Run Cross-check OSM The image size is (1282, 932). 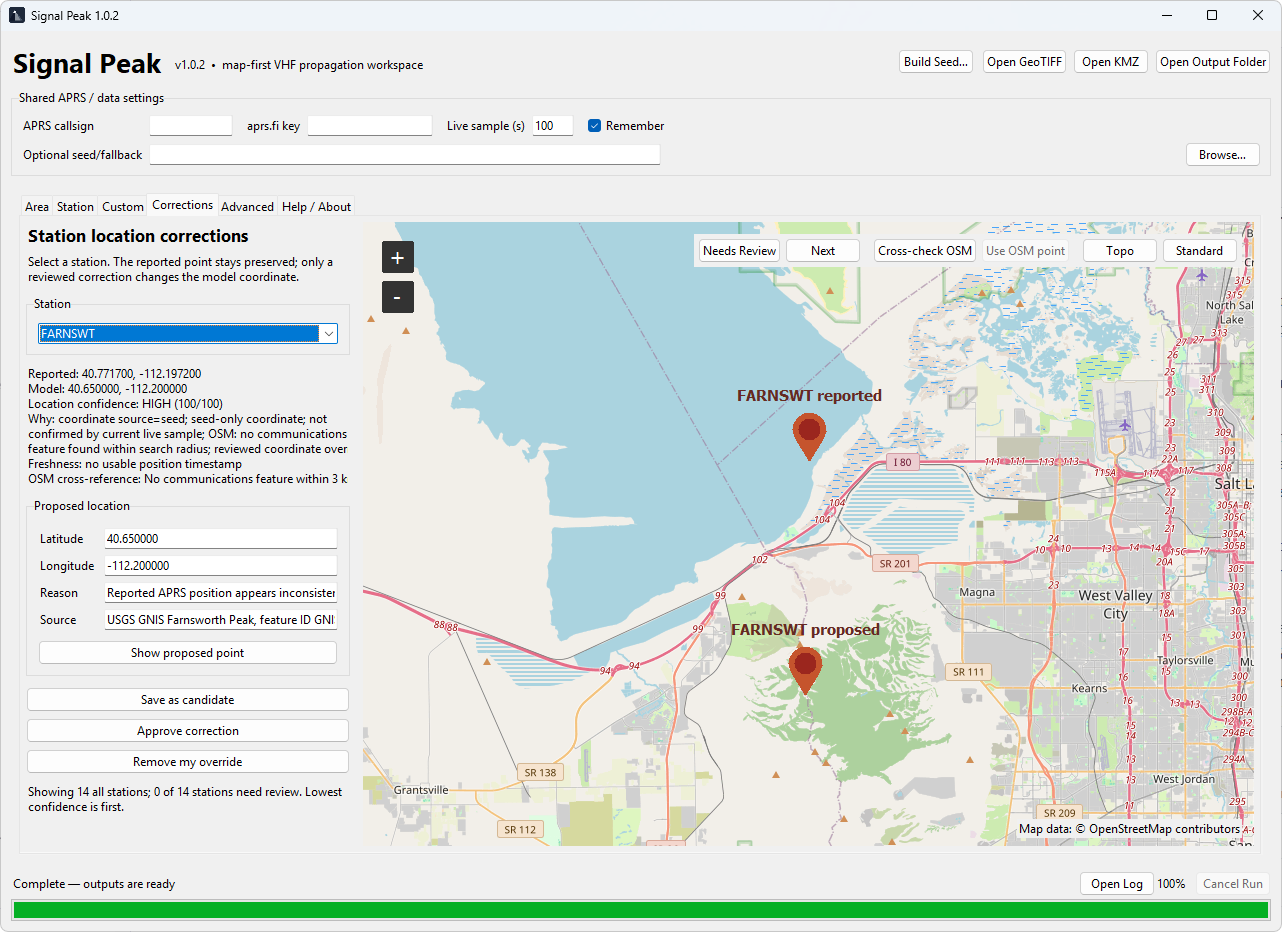pos(925,251)
